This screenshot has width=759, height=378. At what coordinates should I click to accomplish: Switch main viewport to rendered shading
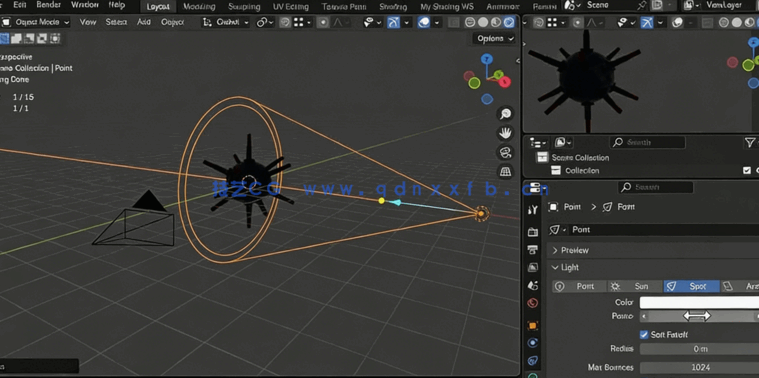(509, 22)
